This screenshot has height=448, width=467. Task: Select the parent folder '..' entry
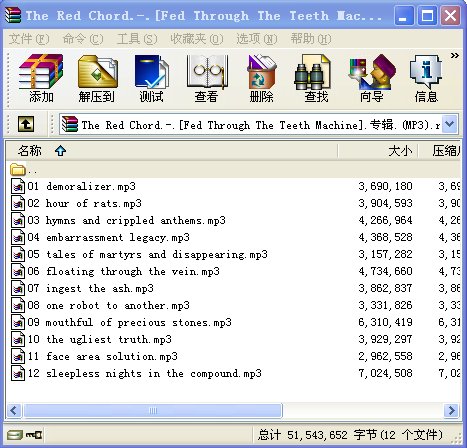24,170
